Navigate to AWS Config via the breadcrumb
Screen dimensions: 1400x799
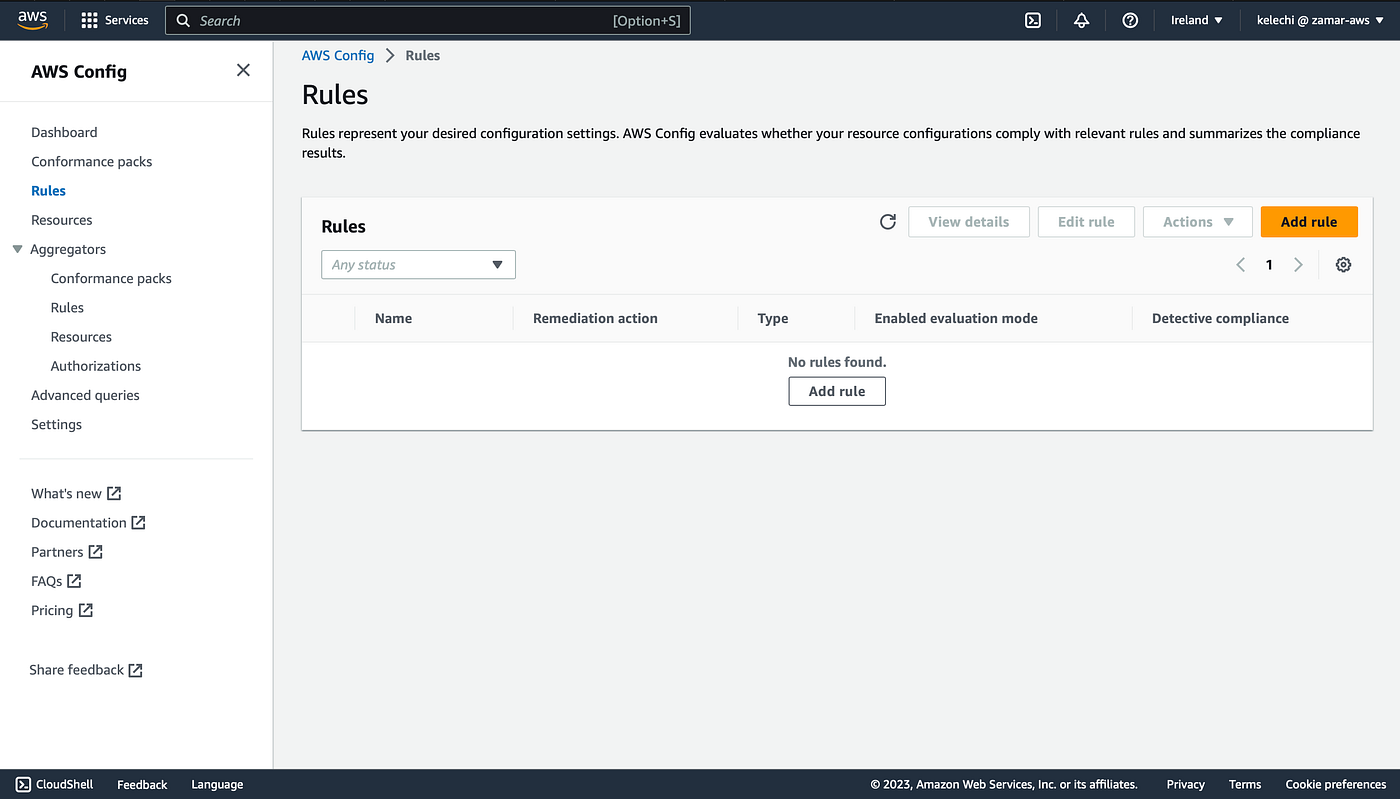[x=338, y=55]
